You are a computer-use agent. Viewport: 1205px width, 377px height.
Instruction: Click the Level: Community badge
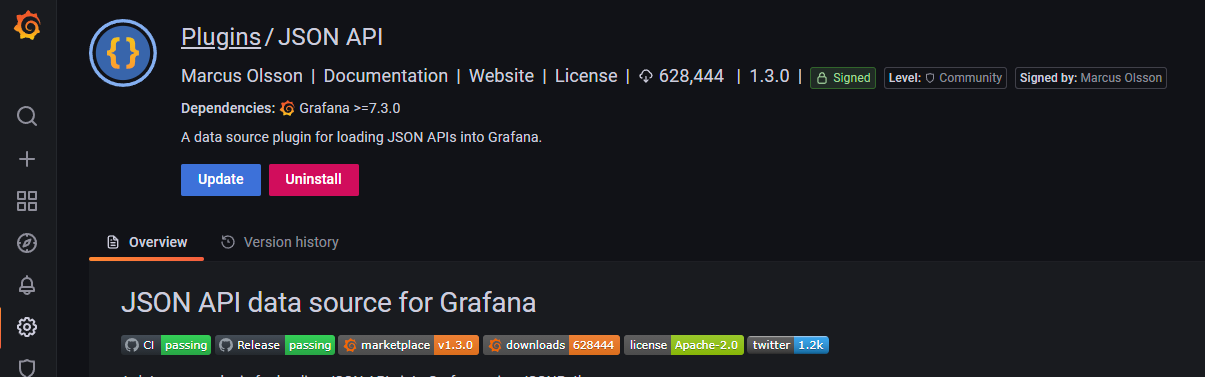(x=945, y=78)
